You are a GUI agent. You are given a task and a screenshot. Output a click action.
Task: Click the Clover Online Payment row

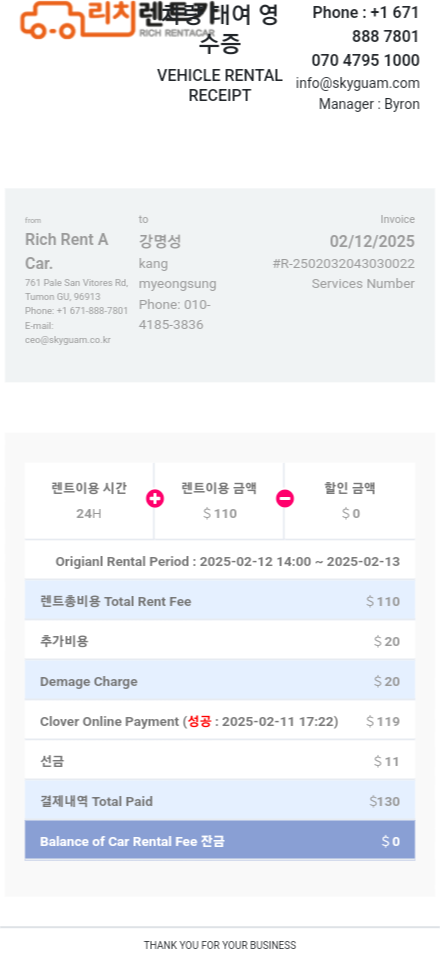click(220, 721)
